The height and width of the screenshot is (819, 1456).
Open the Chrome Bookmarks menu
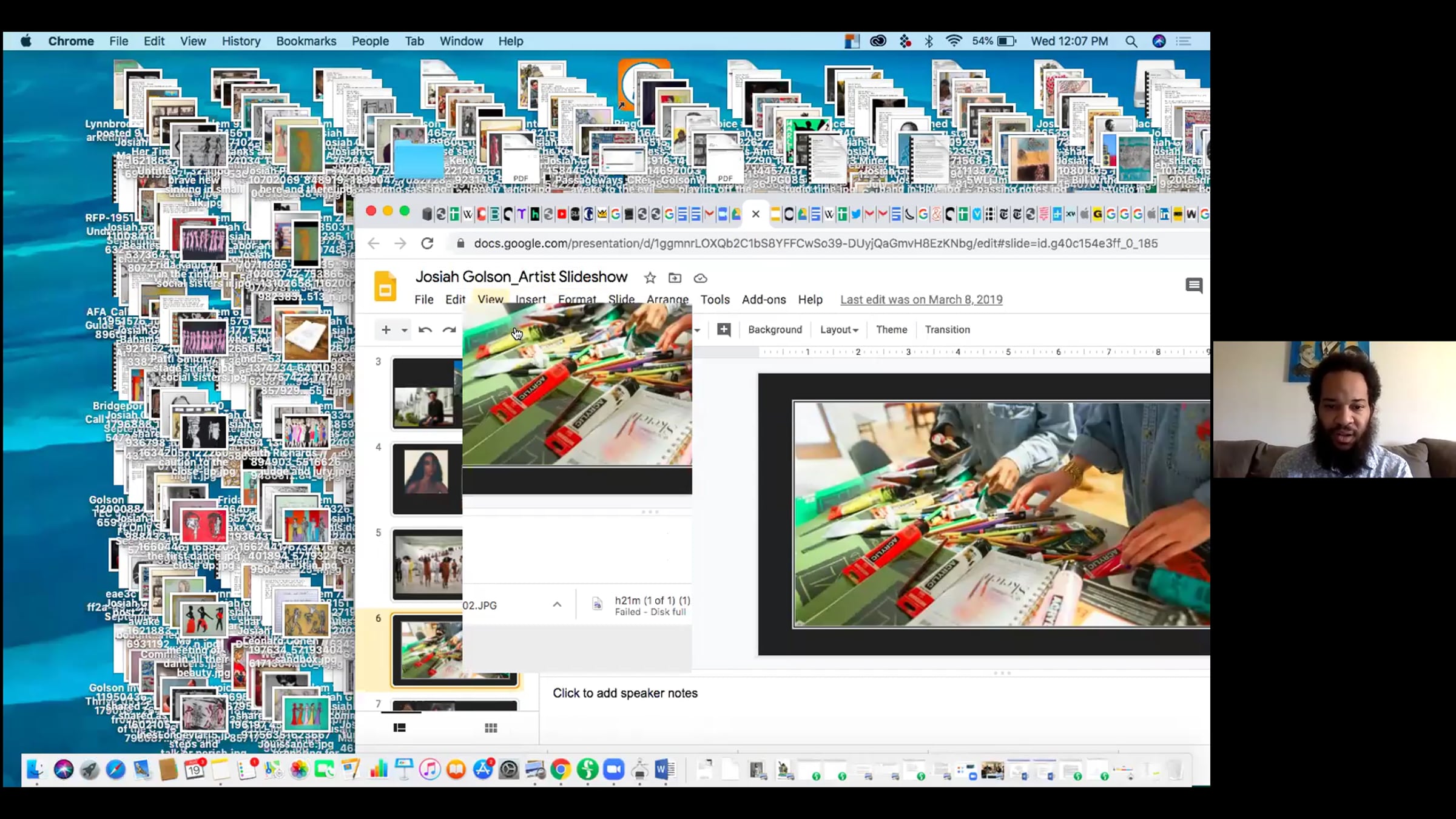(x=306, y=41)
